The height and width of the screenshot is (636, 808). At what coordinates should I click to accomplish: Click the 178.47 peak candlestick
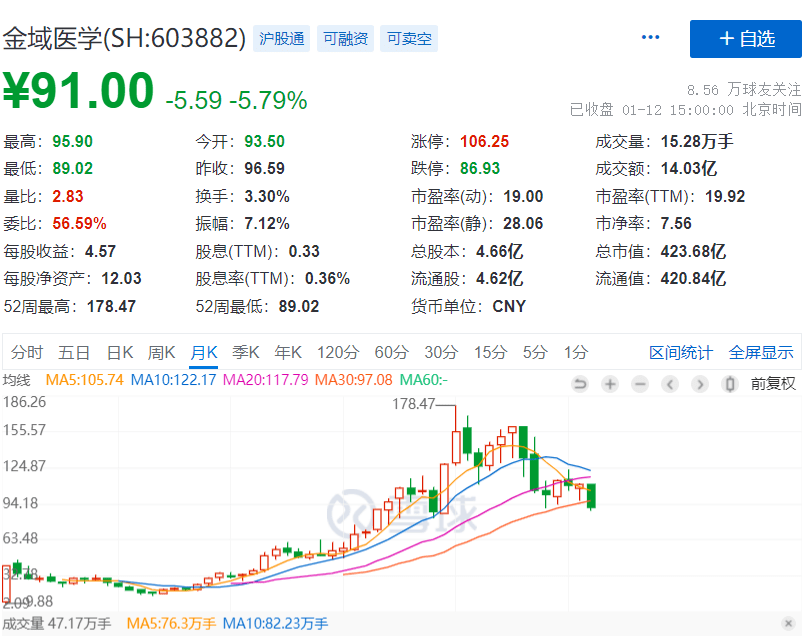[457, 446]
